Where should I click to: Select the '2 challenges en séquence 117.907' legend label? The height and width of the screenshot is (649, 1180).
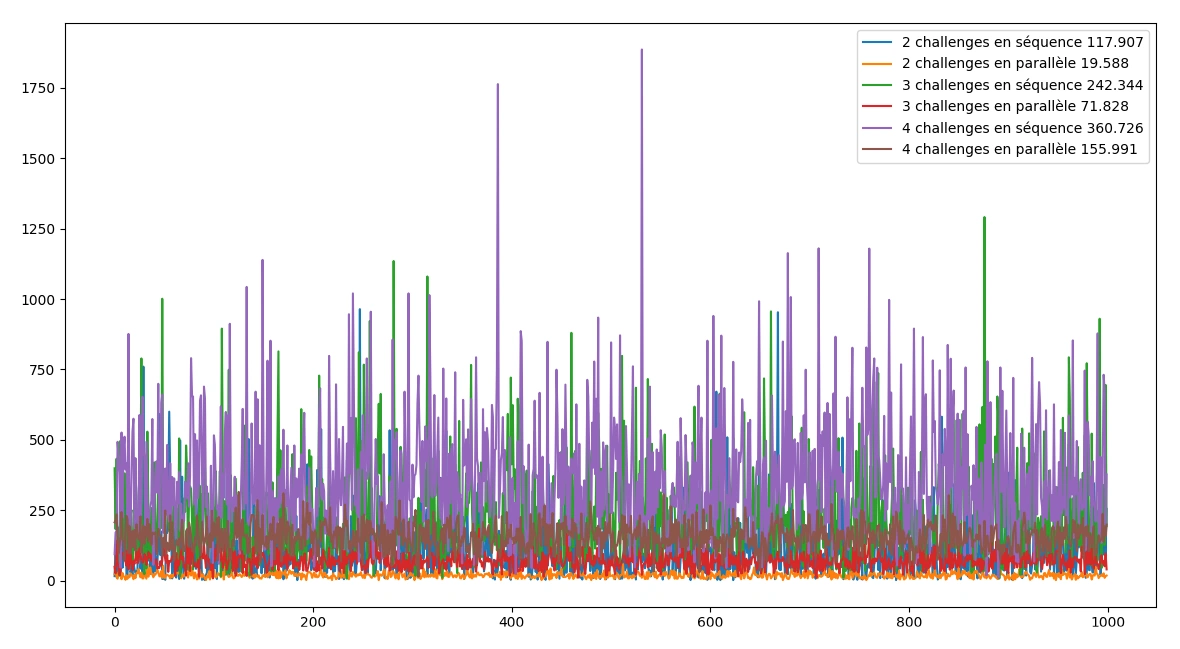[1022, 43]
